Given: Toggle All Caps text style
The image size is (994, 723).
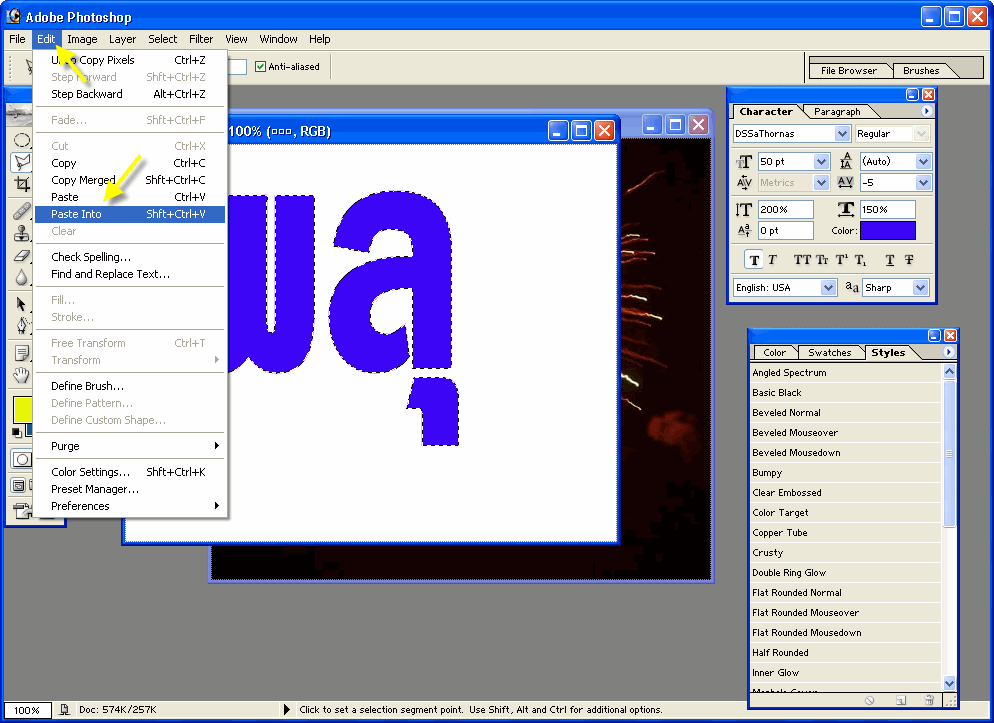Looking at the screenshot, I should click(802, 260).
